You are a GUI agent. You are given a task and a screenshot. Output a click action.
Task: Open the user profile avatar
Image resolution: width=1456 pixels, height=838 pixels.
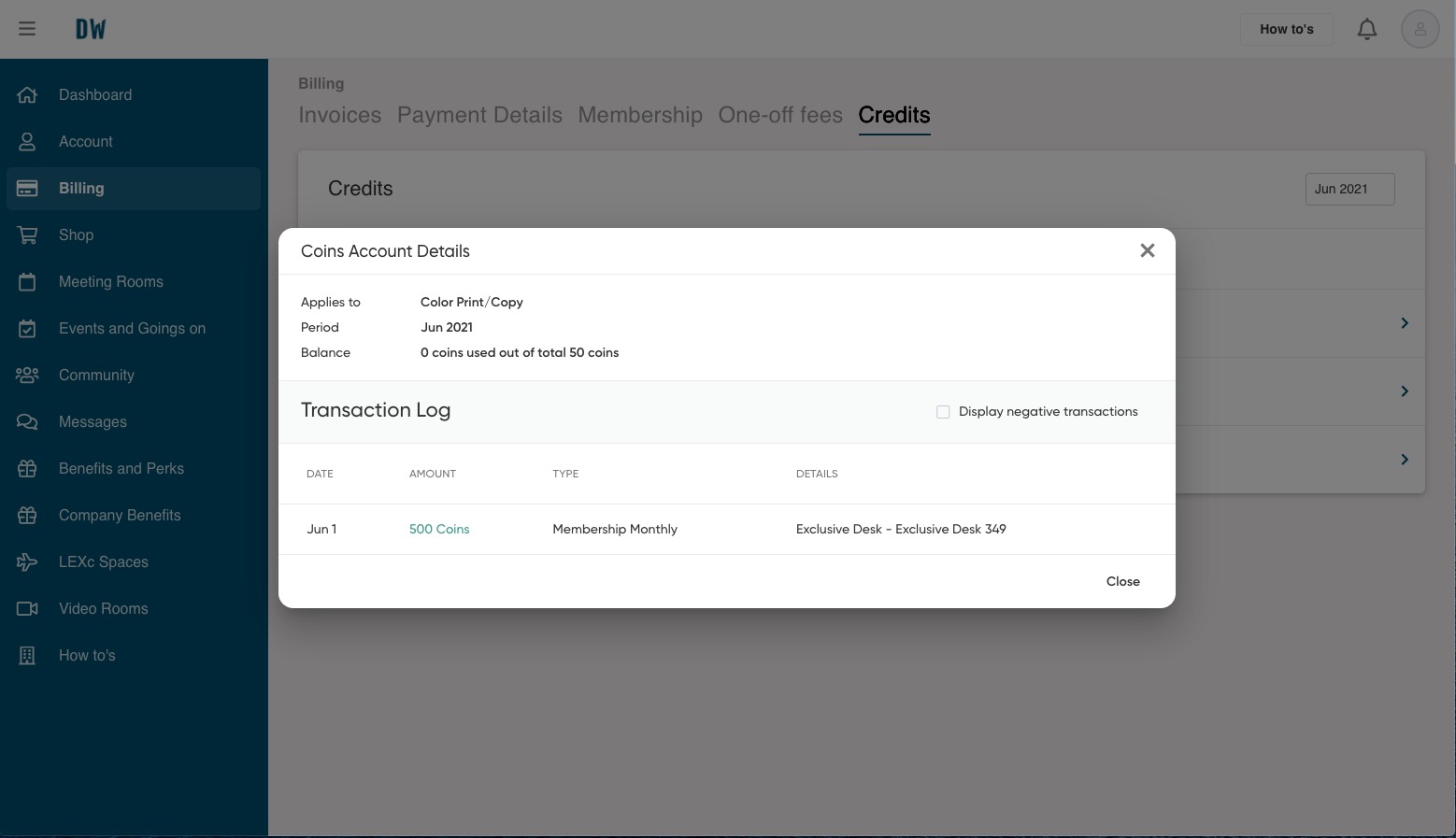click(x=1420, y=29)
